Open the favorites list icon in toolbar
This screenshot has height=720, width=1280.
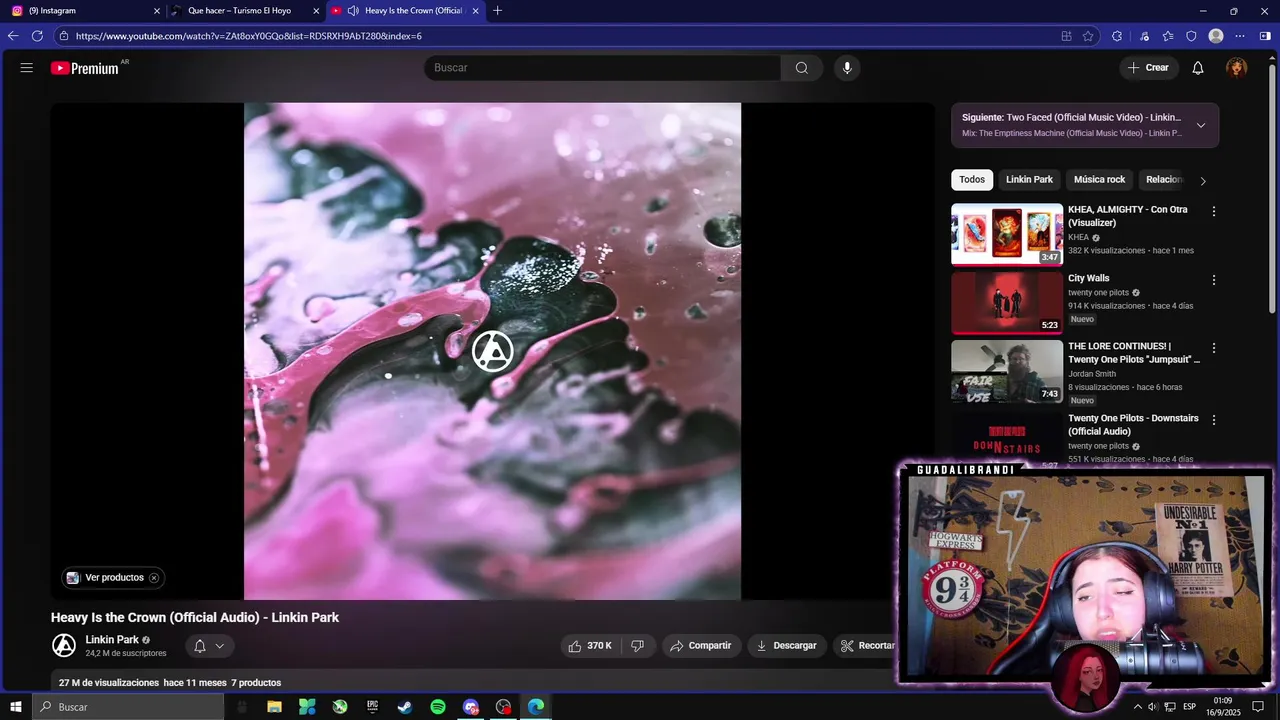pyautogui.click(x=1168, y=36)
